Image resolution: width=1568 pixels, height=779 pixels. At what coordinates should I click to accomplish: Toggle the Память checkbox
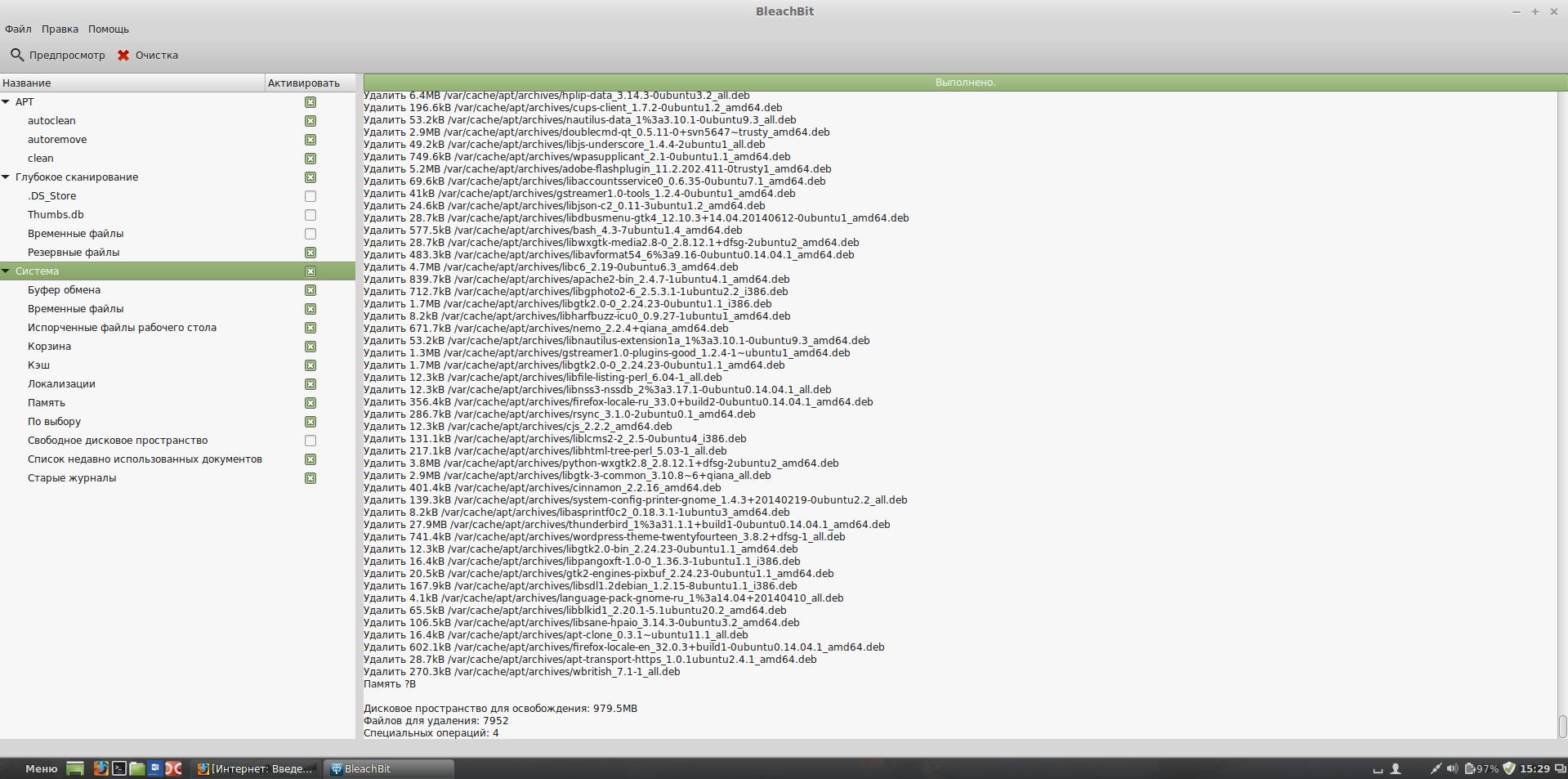coord(310,403)
